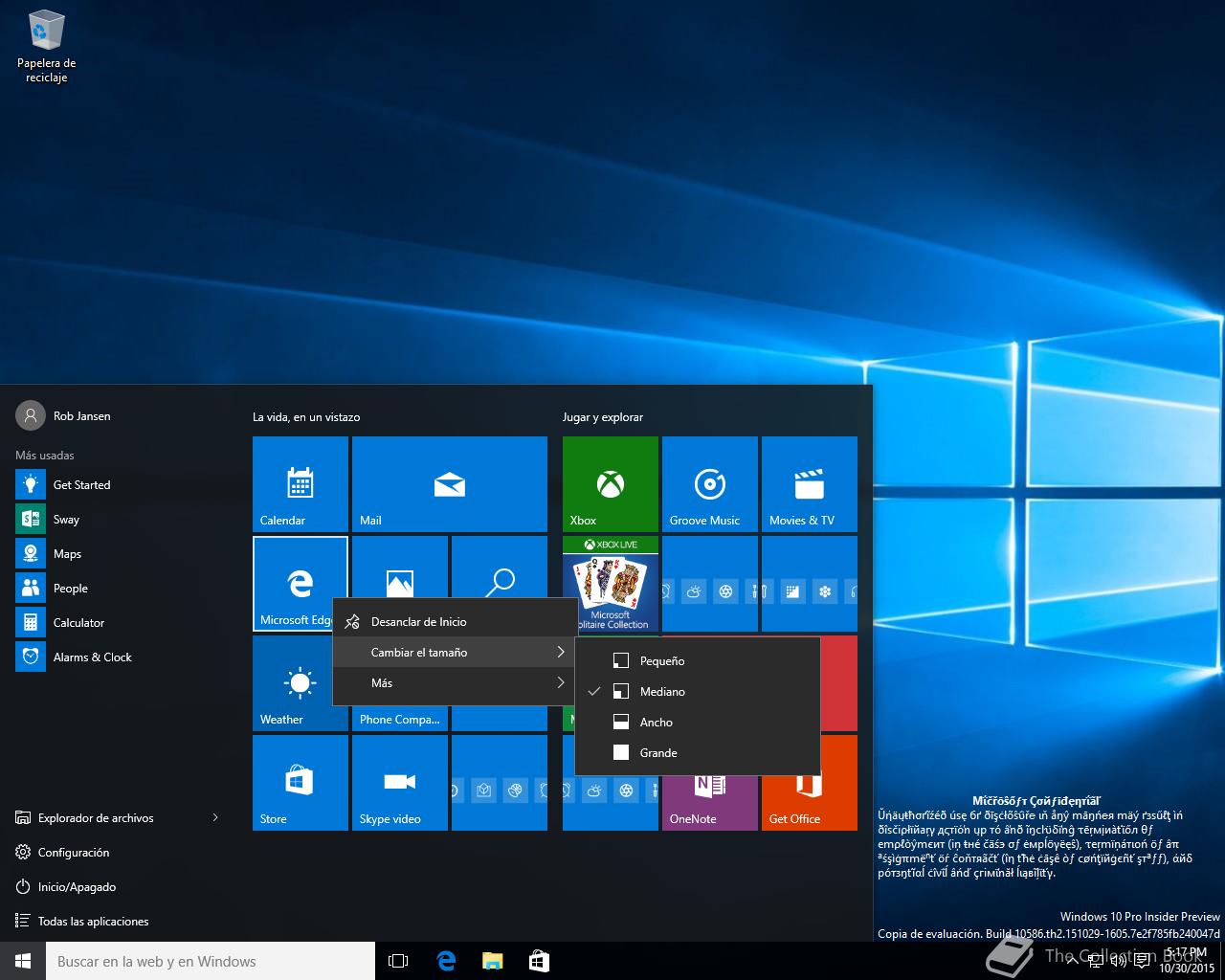Open the Phone Companion tile

coord(400,719)
